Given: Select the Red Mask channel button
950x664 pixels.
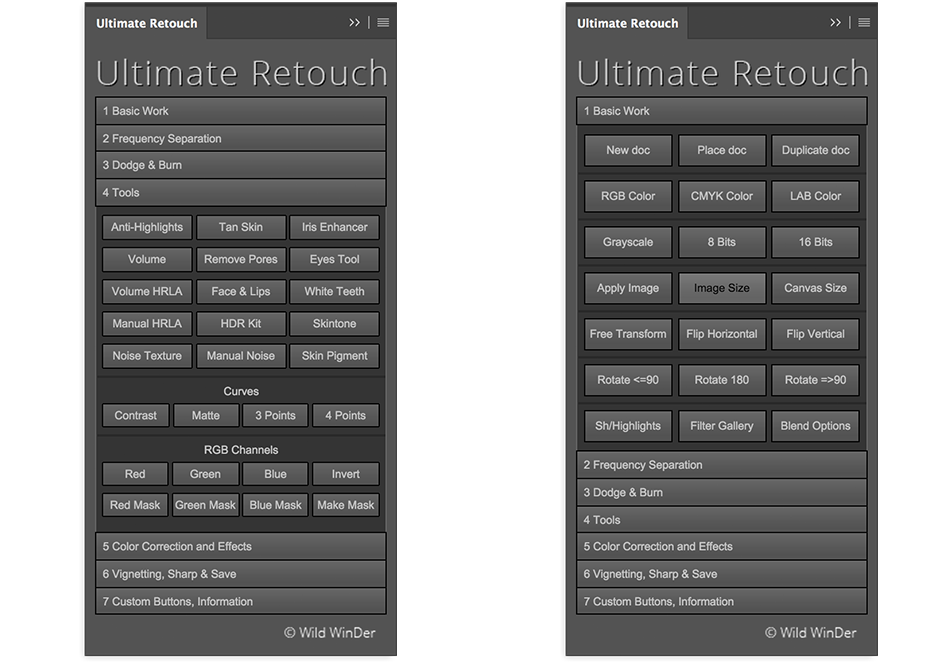Looking at the screenshot, I should point(135,505).
